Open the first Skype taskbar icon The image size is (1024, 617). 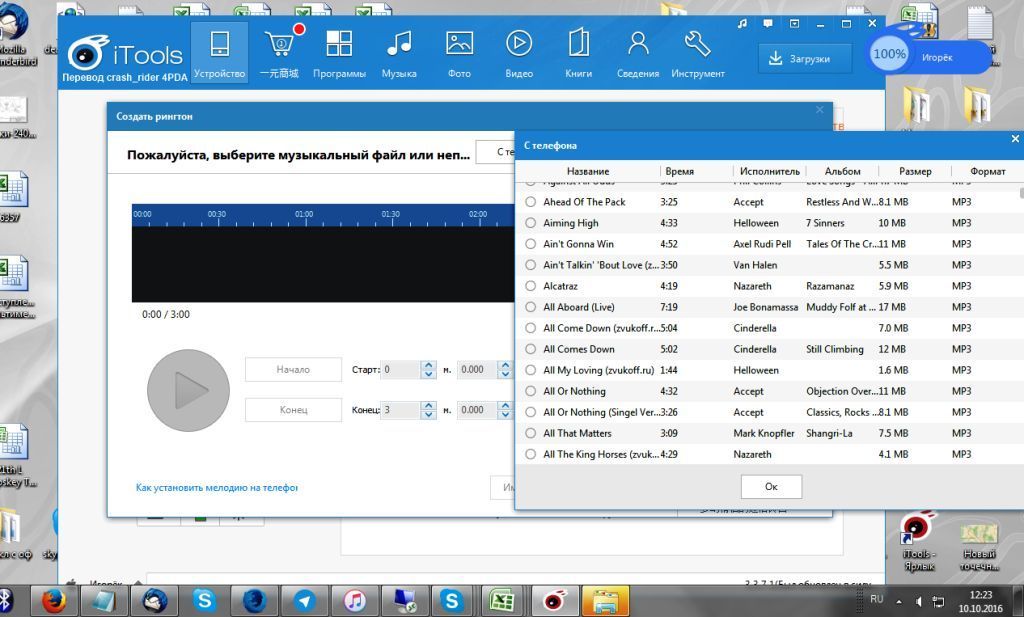coord(204,600)
